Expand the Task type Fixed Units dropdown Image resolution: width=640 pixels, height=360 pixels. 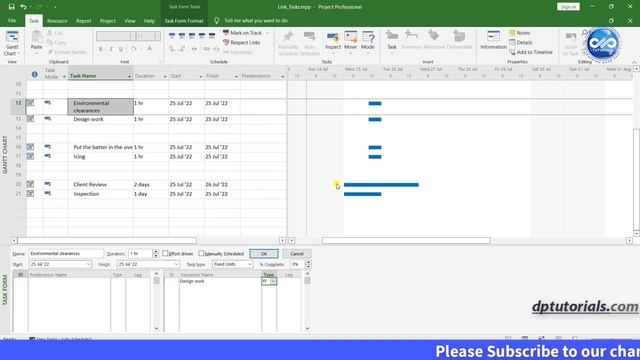[x=249, y=264]
